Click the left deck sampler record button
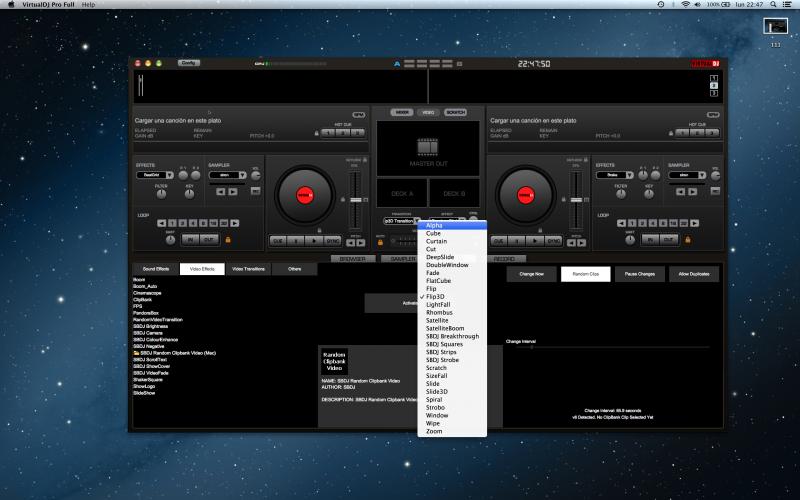This screenshot has height=500, width=800. click(x=256, y=191)
